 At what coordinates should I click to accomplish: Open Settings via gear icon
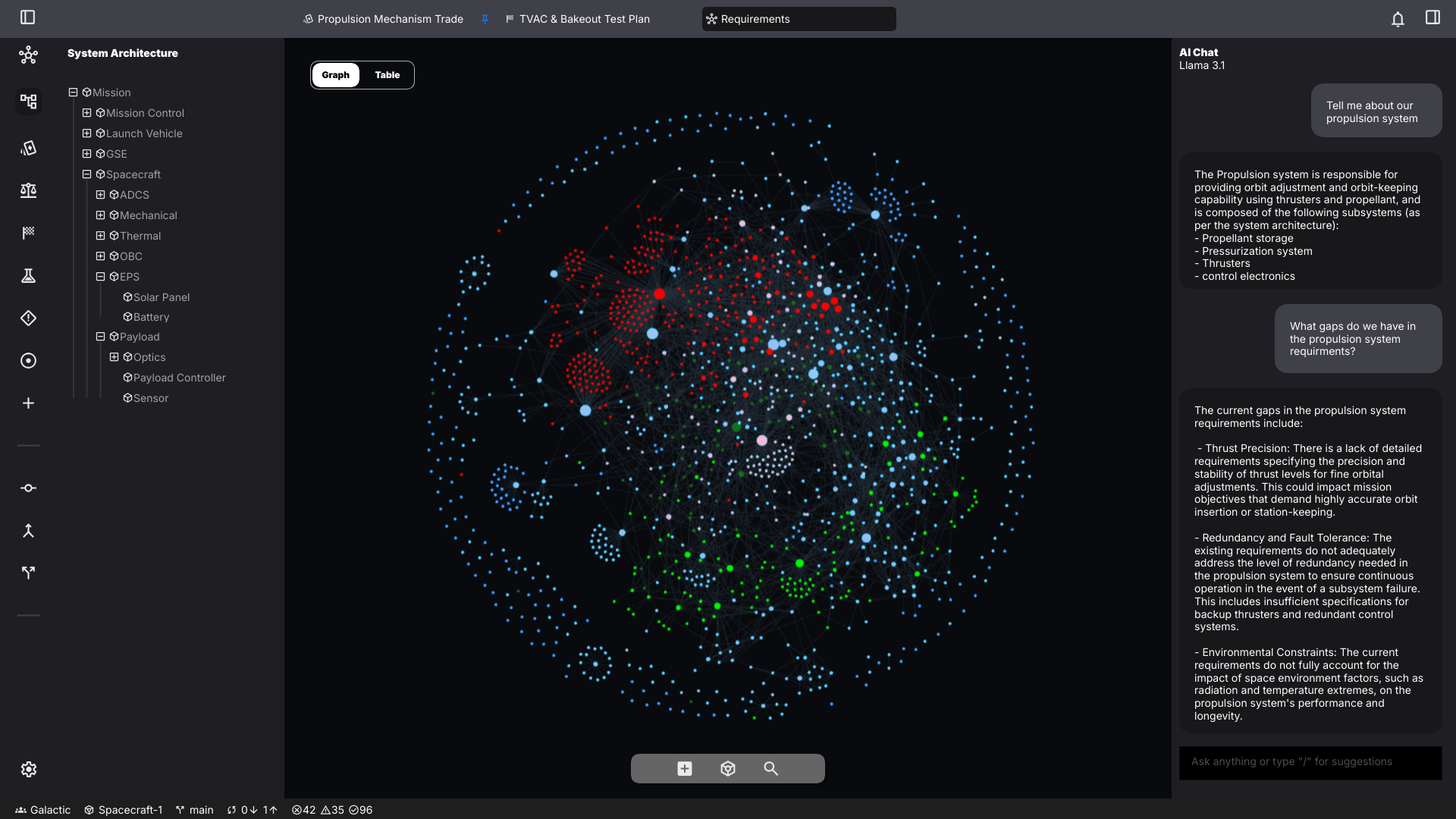coord(28,769)
